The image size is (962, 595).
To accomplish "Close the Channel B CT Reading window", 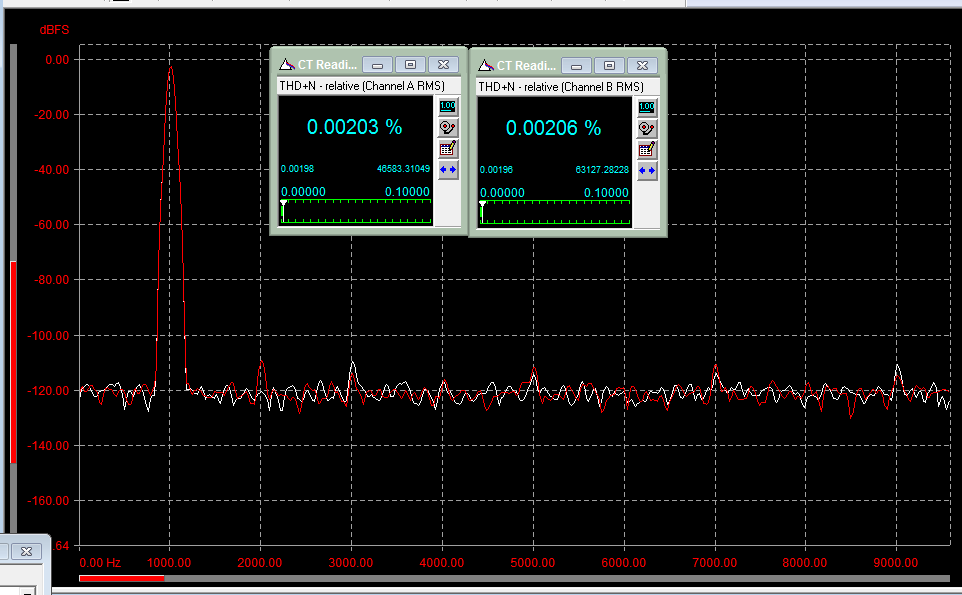I will click(642, 66).
